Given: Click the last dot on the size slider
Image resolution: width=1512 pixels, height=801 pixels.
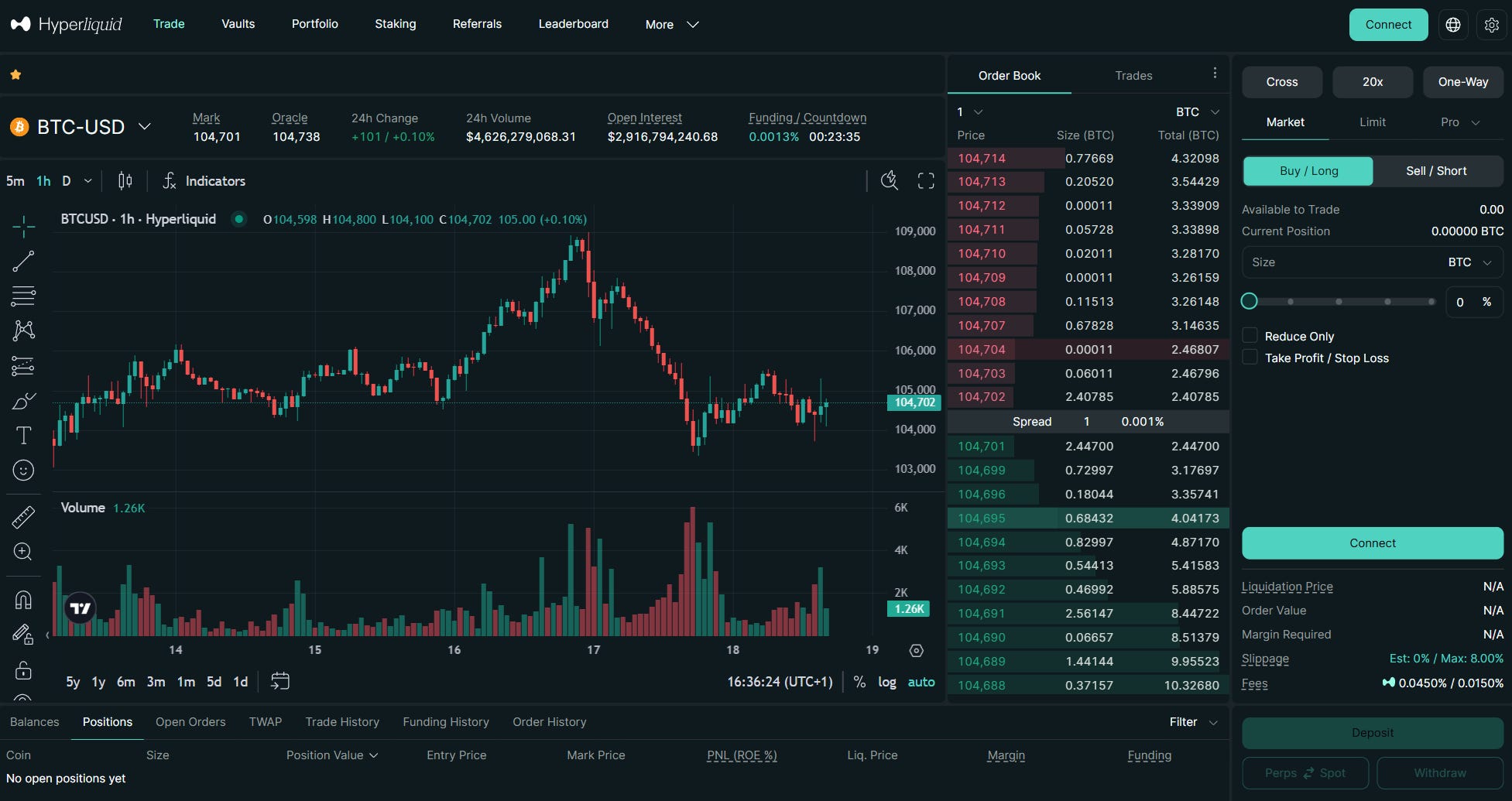Looking at the screenshot, I should pos(1431,302).
